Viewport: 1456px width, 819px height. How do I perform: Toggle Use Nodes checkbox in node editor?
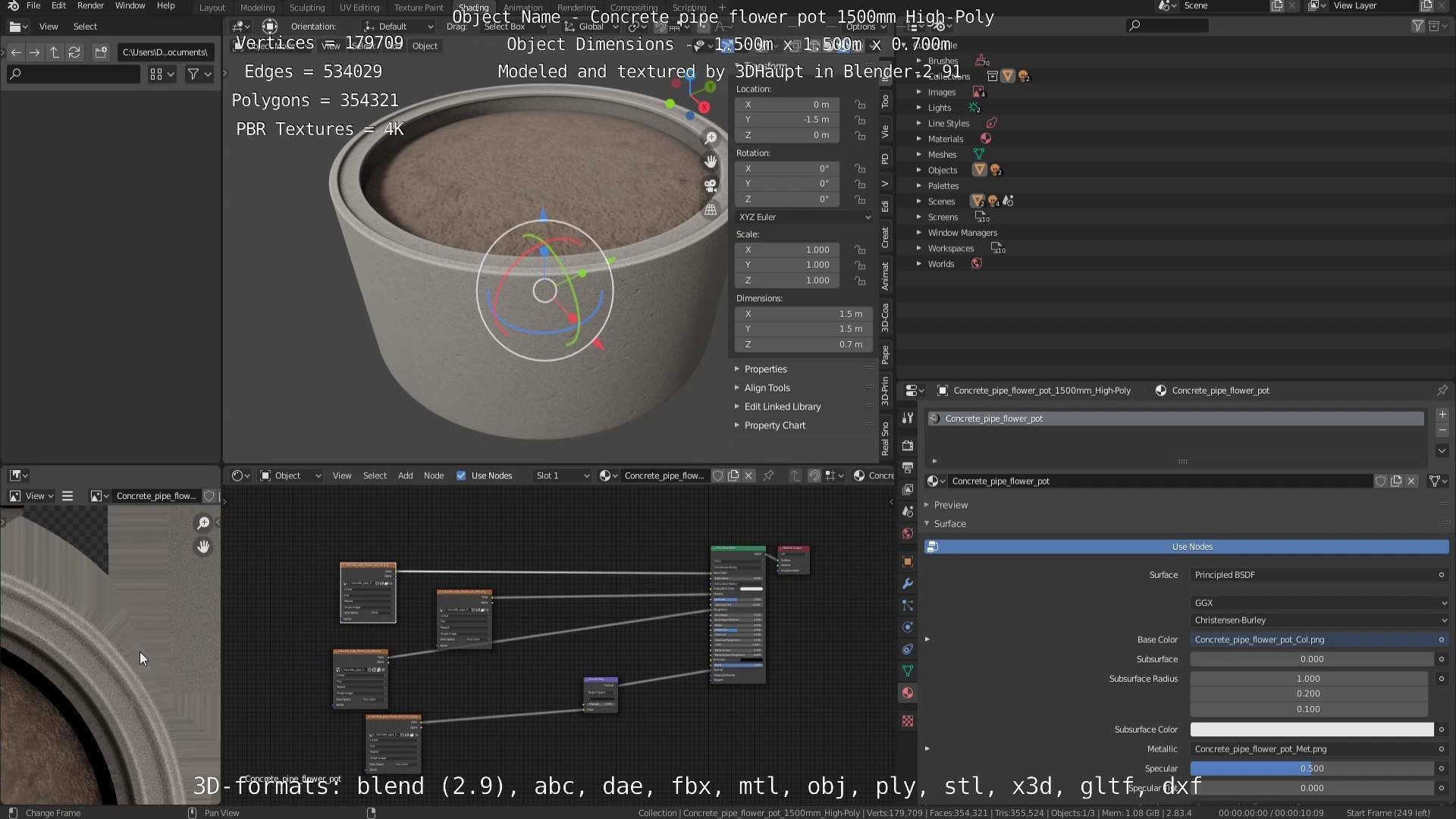[x=461, y=475]
